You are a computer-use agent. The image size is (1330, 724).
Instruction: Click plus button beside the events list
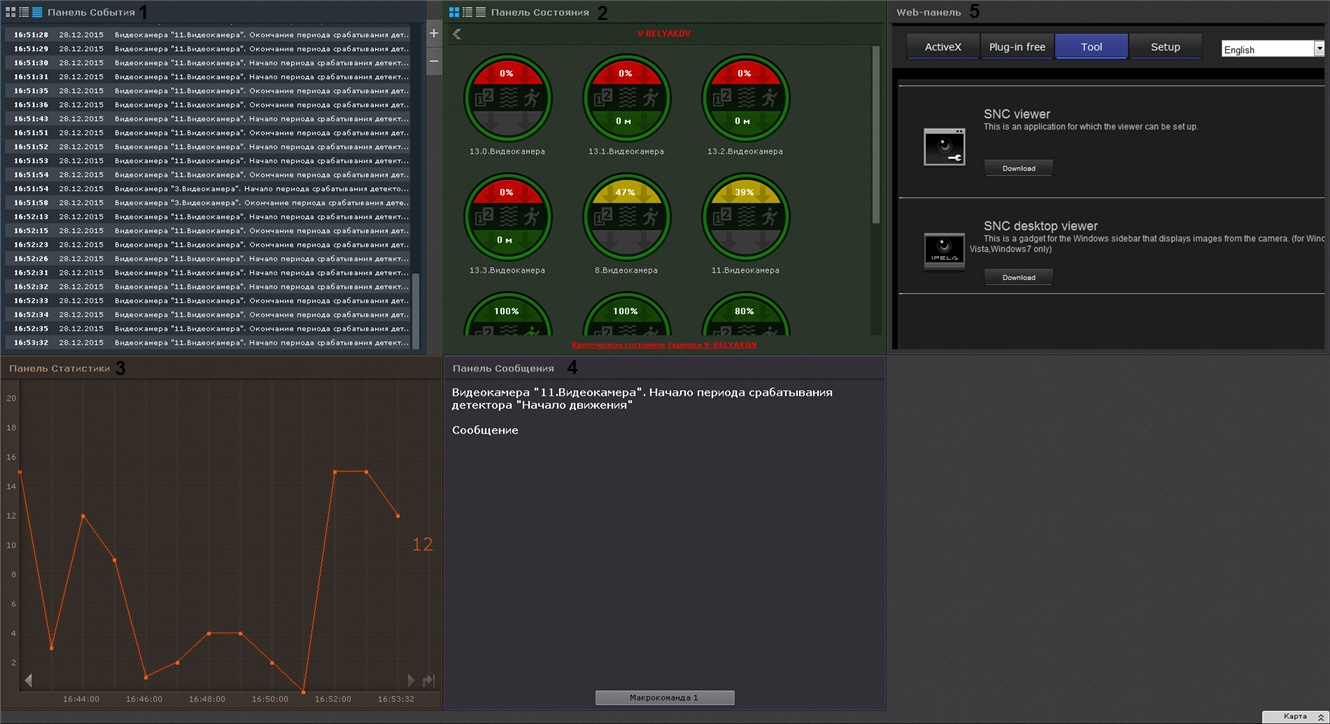pyautogui.click(x=433, y=33)
